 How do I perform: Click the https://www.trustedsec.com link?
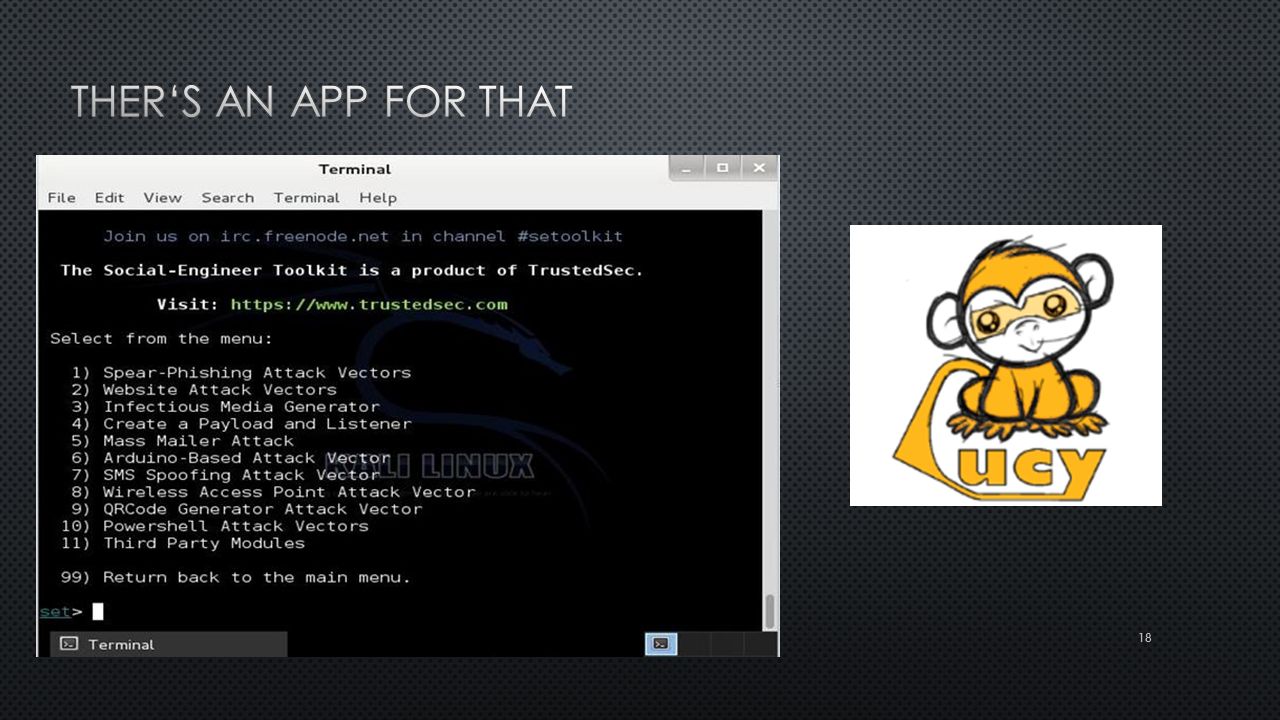pyautogui.click(x=369, y=304)
